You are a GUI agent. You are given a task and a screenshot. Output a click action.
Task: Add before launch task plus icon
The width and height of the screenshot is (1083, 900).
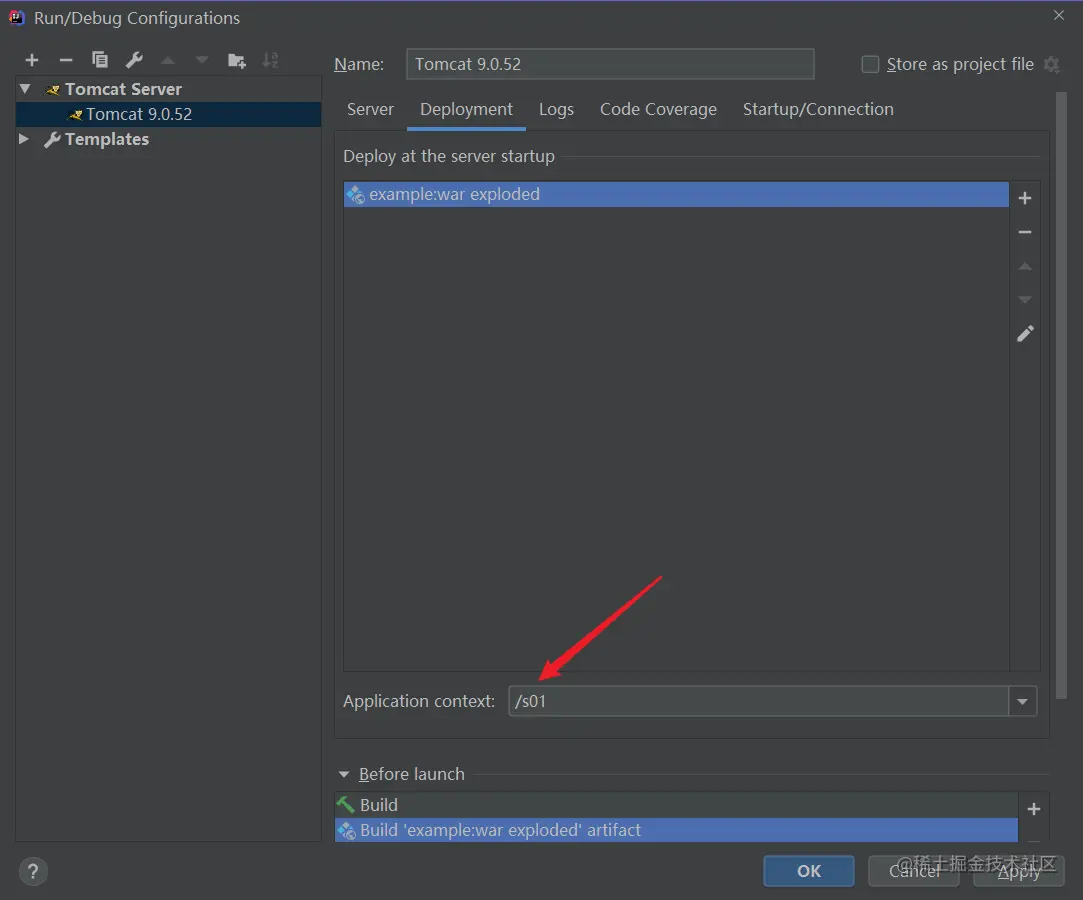1034,809
